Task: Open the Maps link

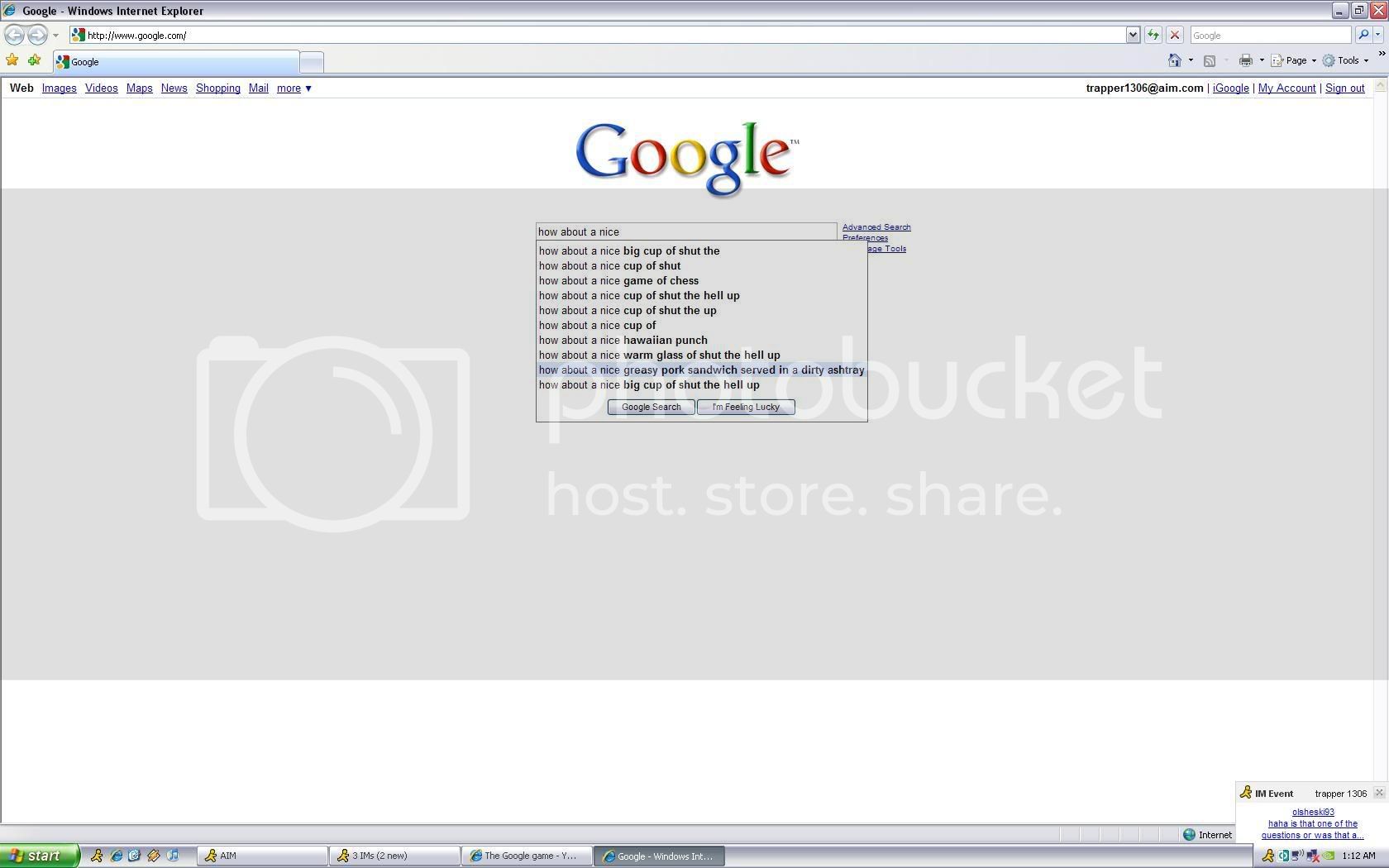Action: tap(139, 88)
